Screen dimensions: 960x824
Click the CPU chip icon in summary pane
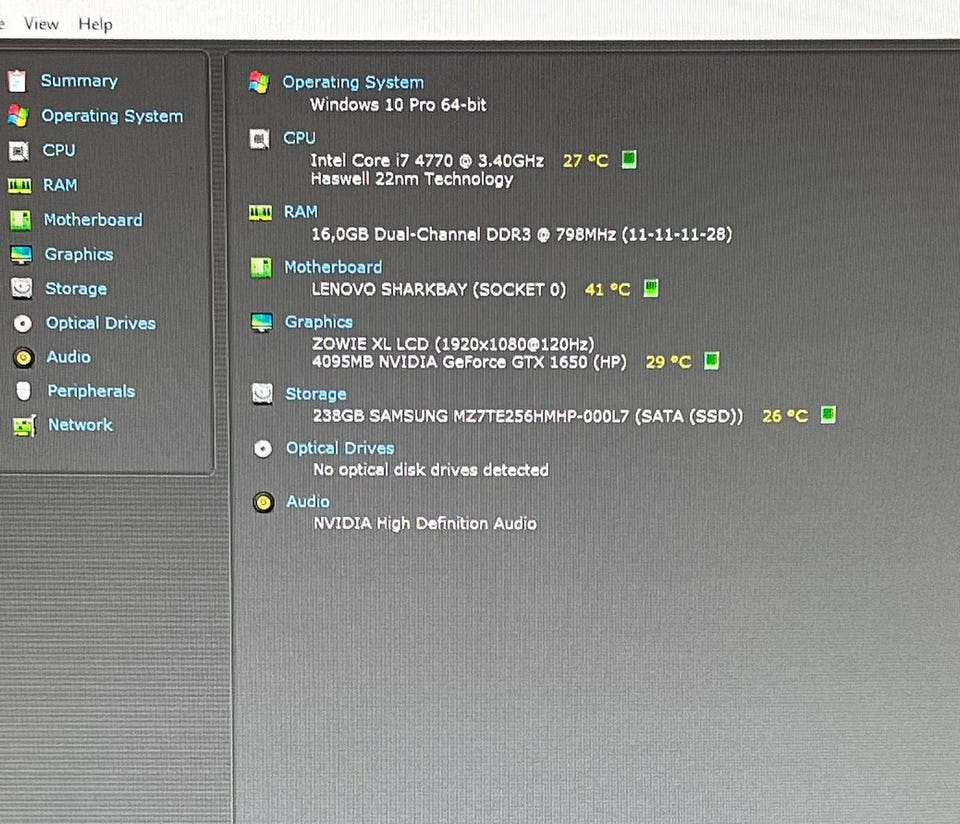click(x=260, y=139)
